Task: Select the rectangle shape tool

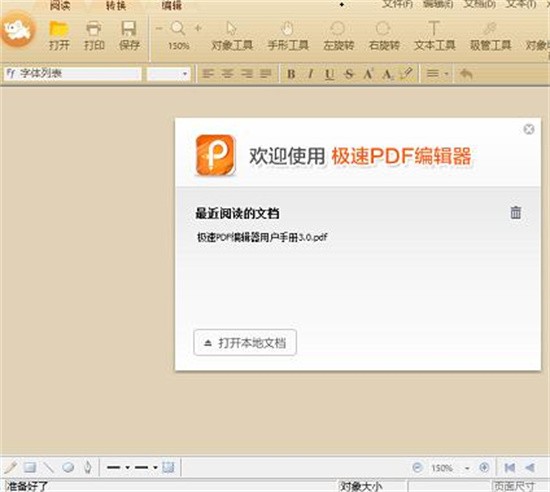Action: (29, 467)
